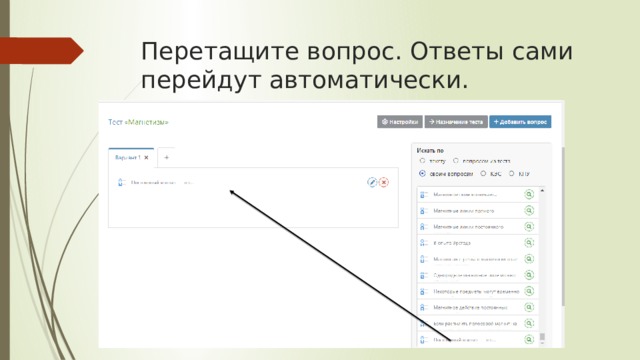Open the Тест «Магнетизм» title link

138,122
